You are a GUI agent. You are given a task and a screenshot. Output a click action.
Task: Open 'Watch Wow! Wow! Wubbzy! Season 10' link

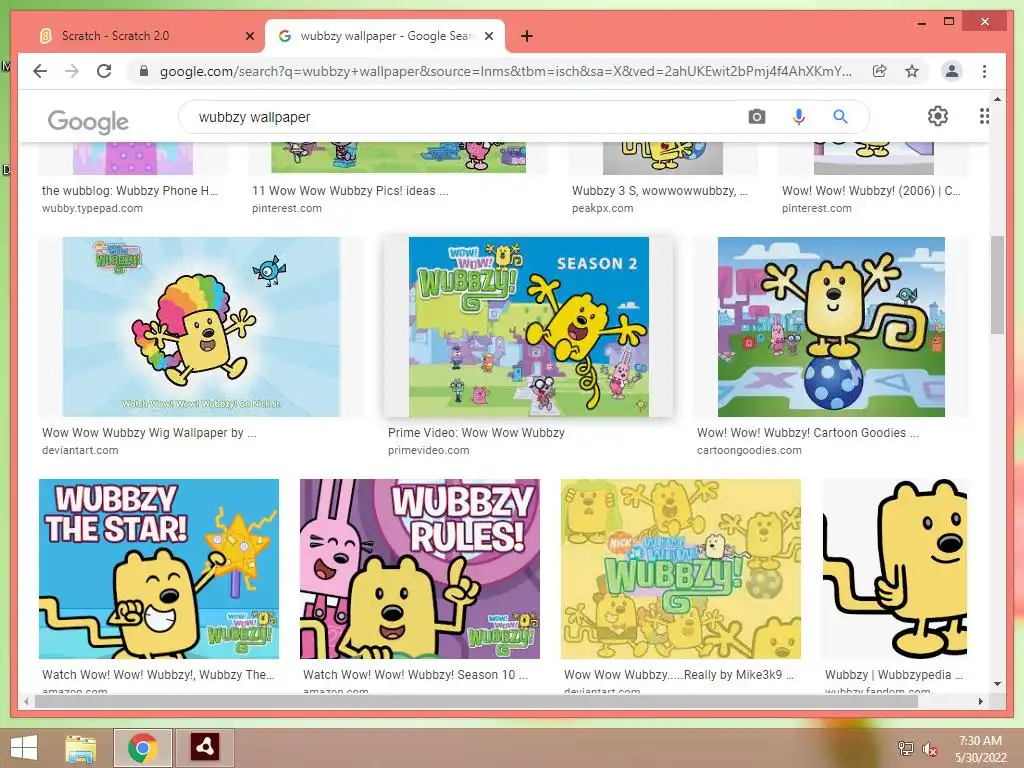point(415,675)
